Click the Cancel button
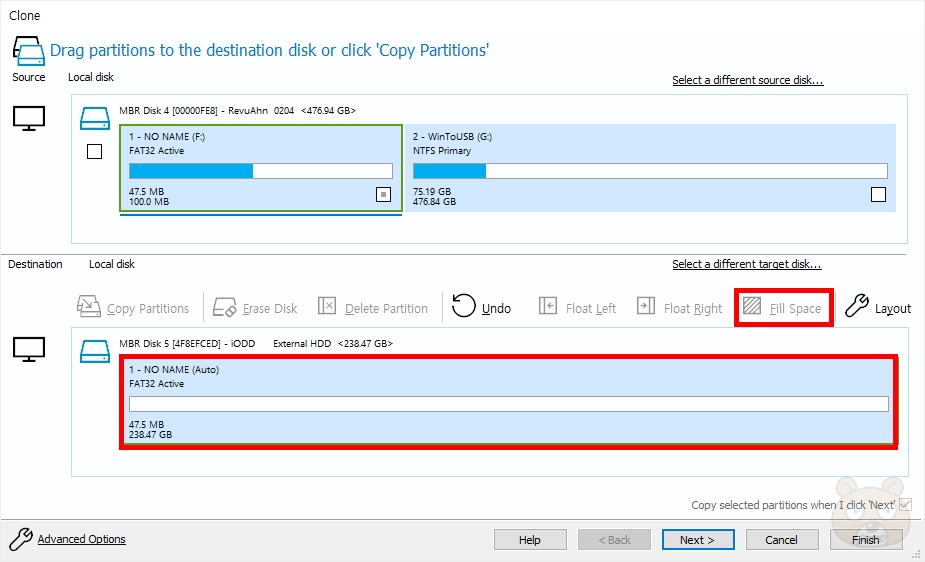The image size is (925, 562). (782, 540)
